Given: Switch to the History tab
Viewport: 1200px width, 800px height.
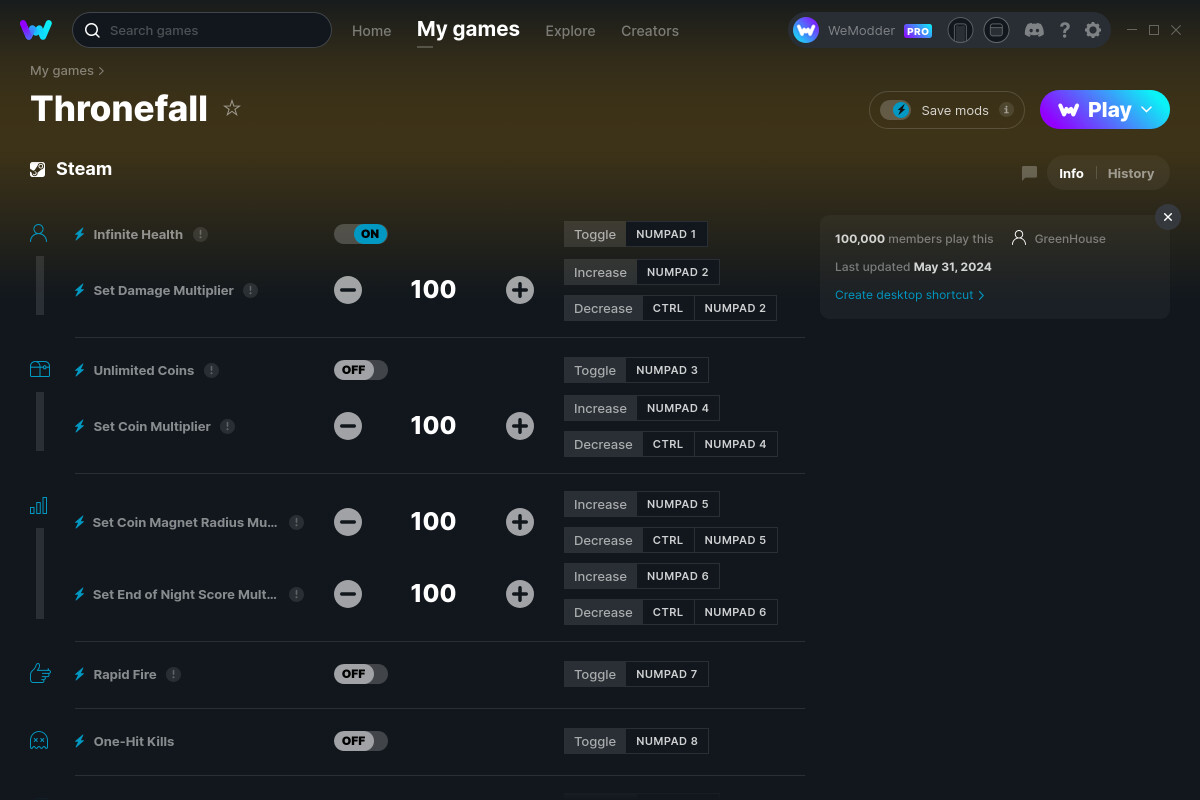Looking at the screenshot, I should 1130,173.
